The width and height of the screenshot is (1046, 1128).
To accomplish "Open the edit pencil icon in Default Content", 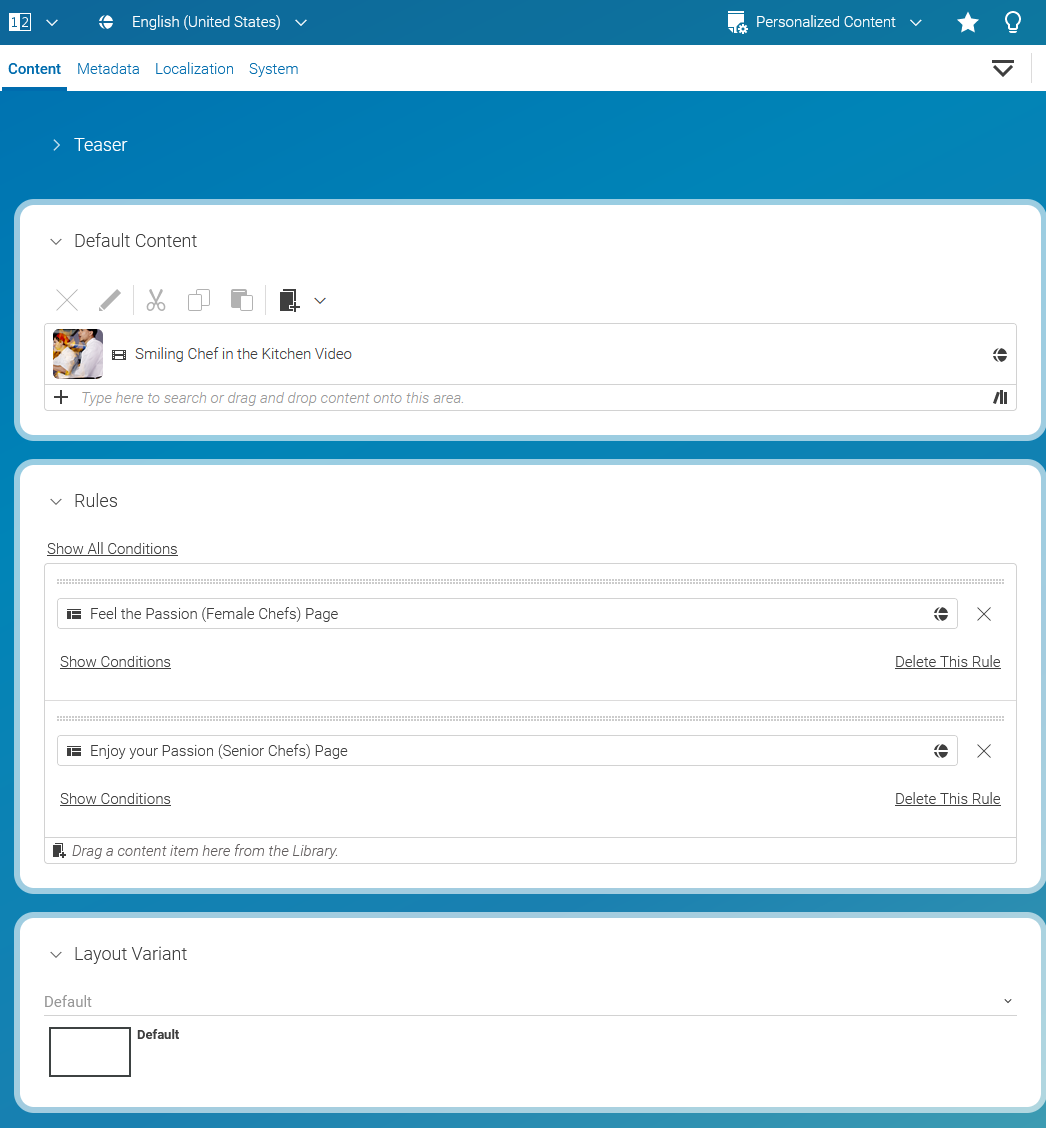I will tap(110, 300).
